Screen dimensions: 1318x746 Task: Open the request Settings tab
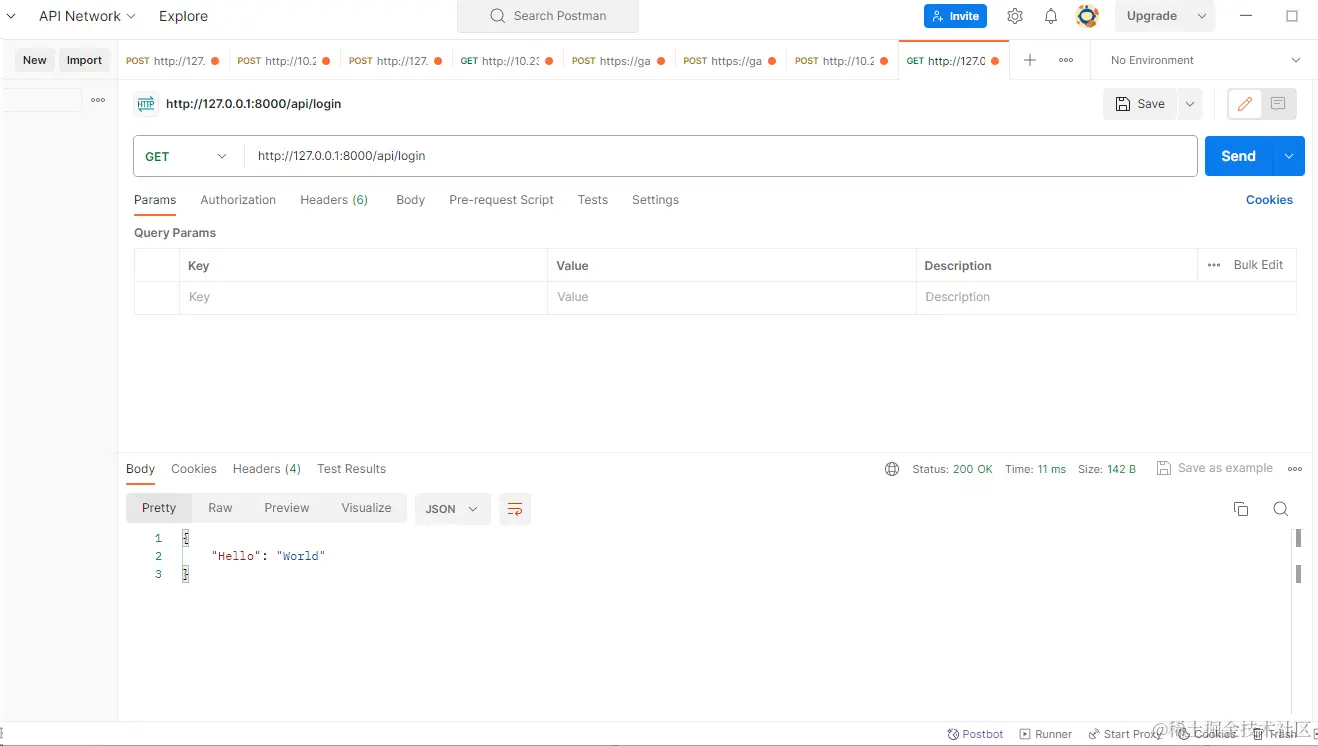pyautogui.click(x=655, y=200)
